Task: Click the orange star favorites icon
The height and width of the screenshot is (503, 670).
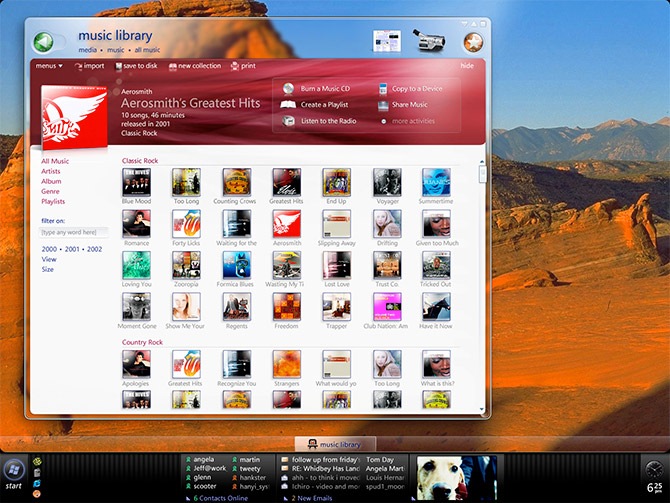Action: point(472,42)
